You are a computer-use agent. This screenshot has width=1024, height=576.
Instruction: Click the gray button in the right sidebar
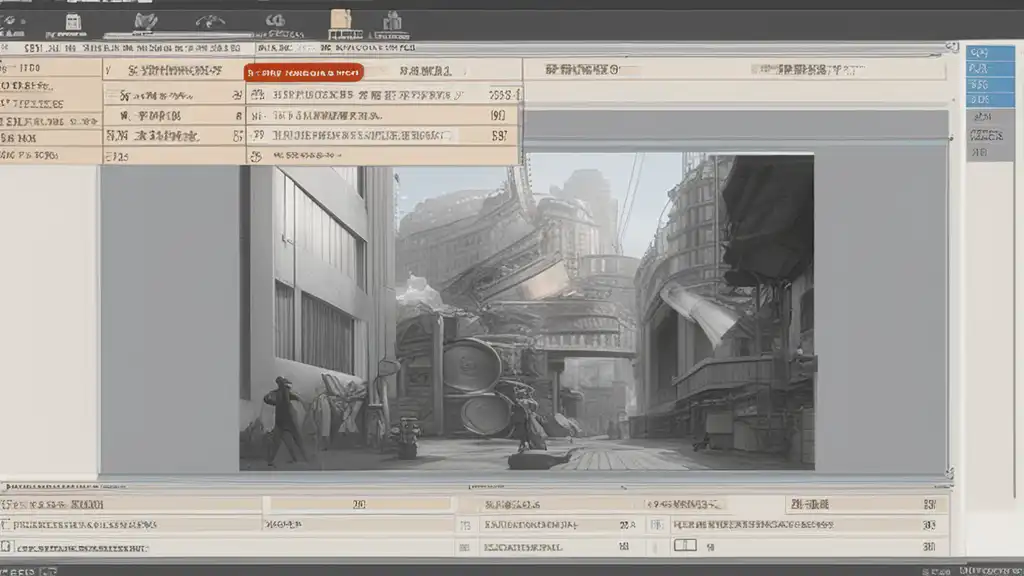pyautogui.click(x=986, y=135)
